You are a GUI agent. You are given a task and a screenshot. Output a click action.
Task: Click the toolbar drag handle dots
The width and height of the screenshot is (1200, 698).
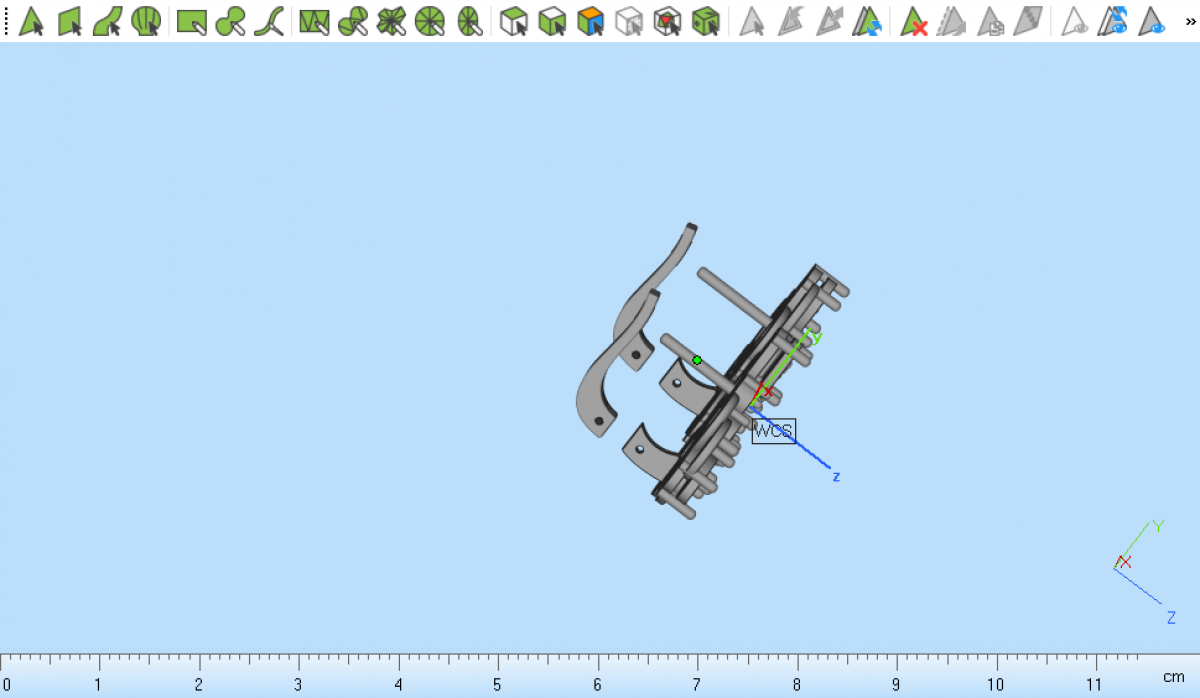pos(6,21)
